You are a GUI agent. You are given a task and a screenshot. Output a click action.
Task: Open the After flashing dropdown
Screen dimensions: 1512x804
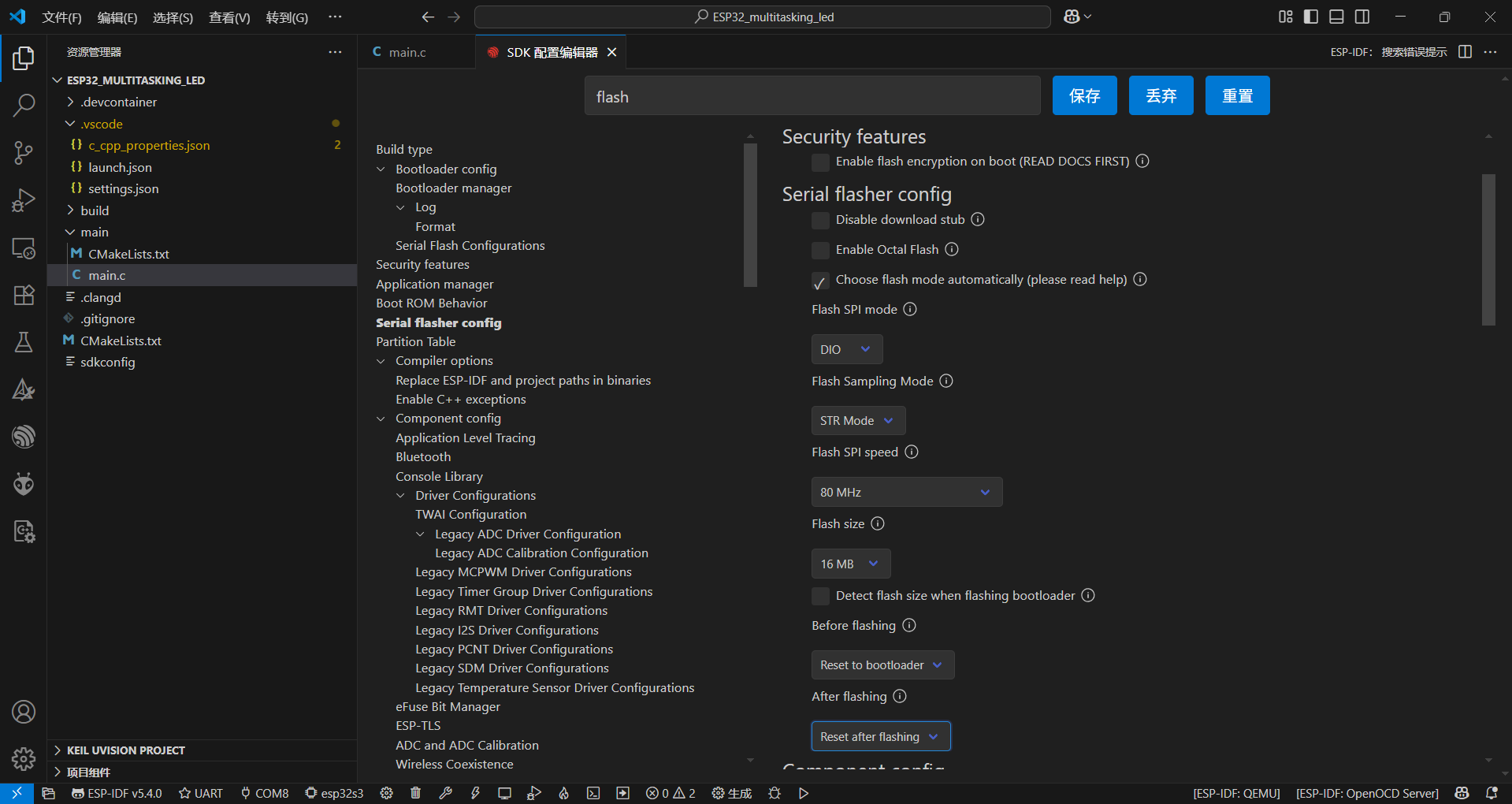coord(881,736)
